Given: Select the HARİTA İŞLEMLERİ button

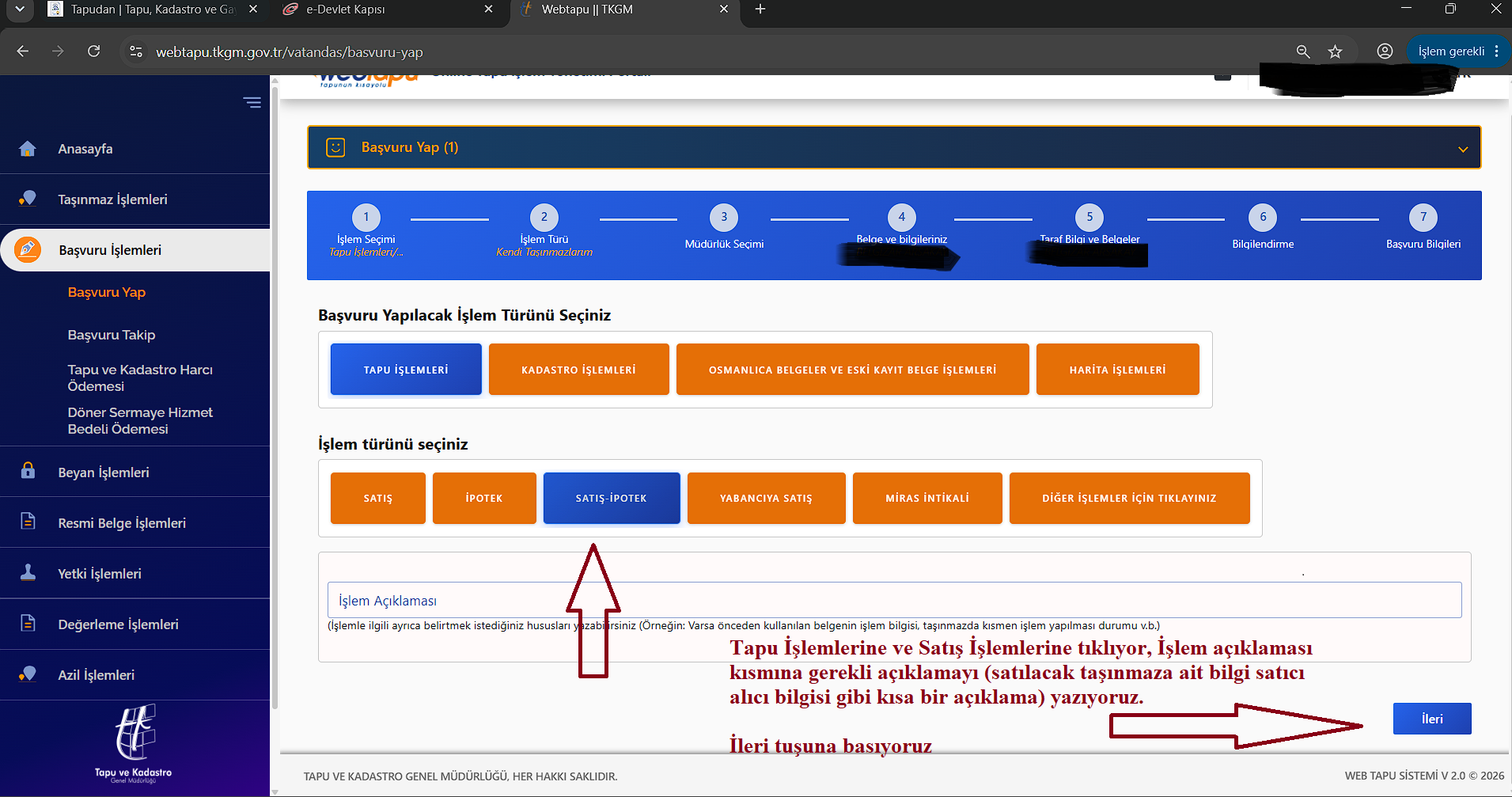Looking at the screenshot, I should (x=1117, y=369).
